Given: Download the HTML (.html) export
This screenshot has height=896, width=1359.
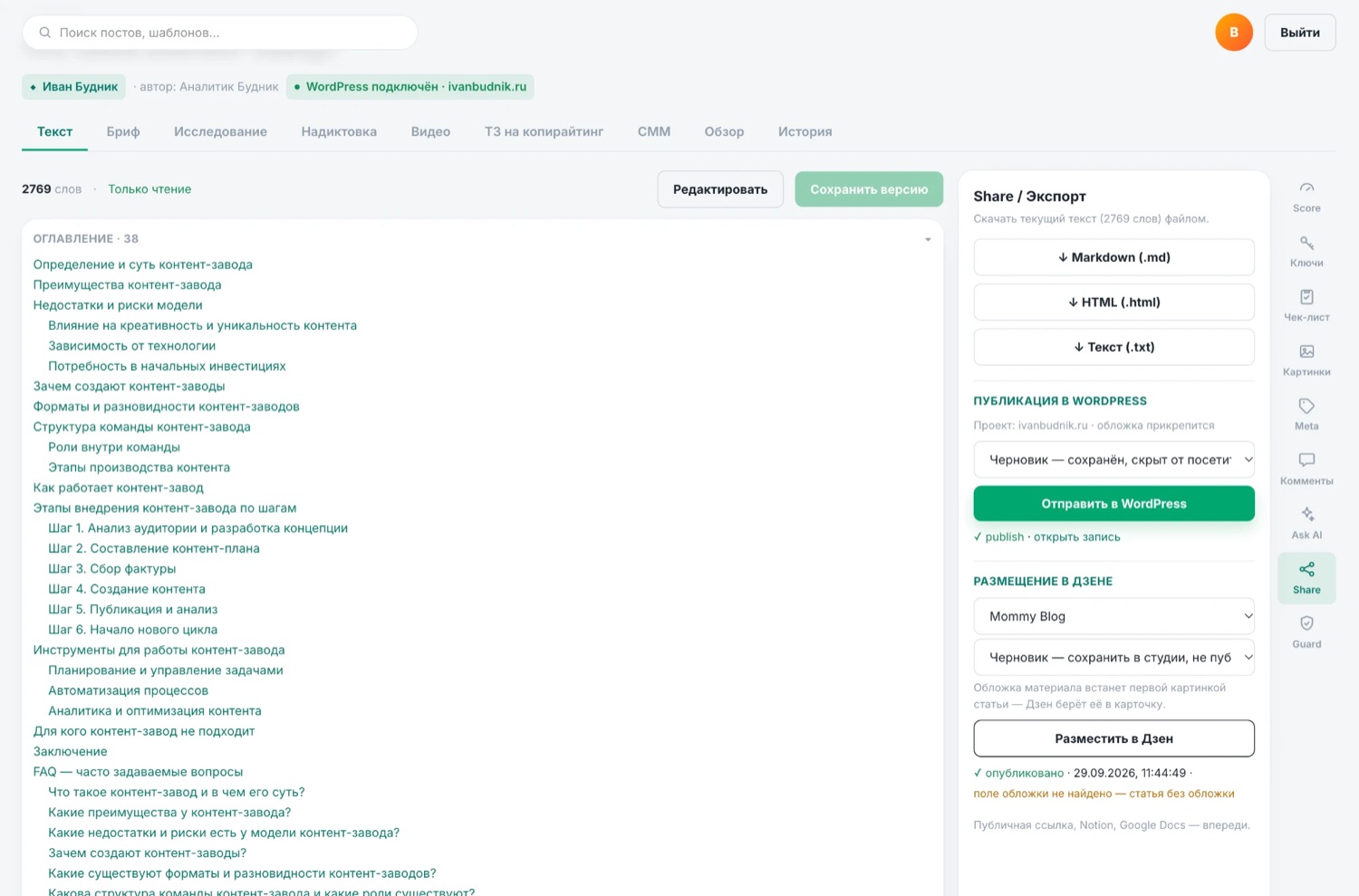Looking at the screenshot, I should click(1113, 302).
